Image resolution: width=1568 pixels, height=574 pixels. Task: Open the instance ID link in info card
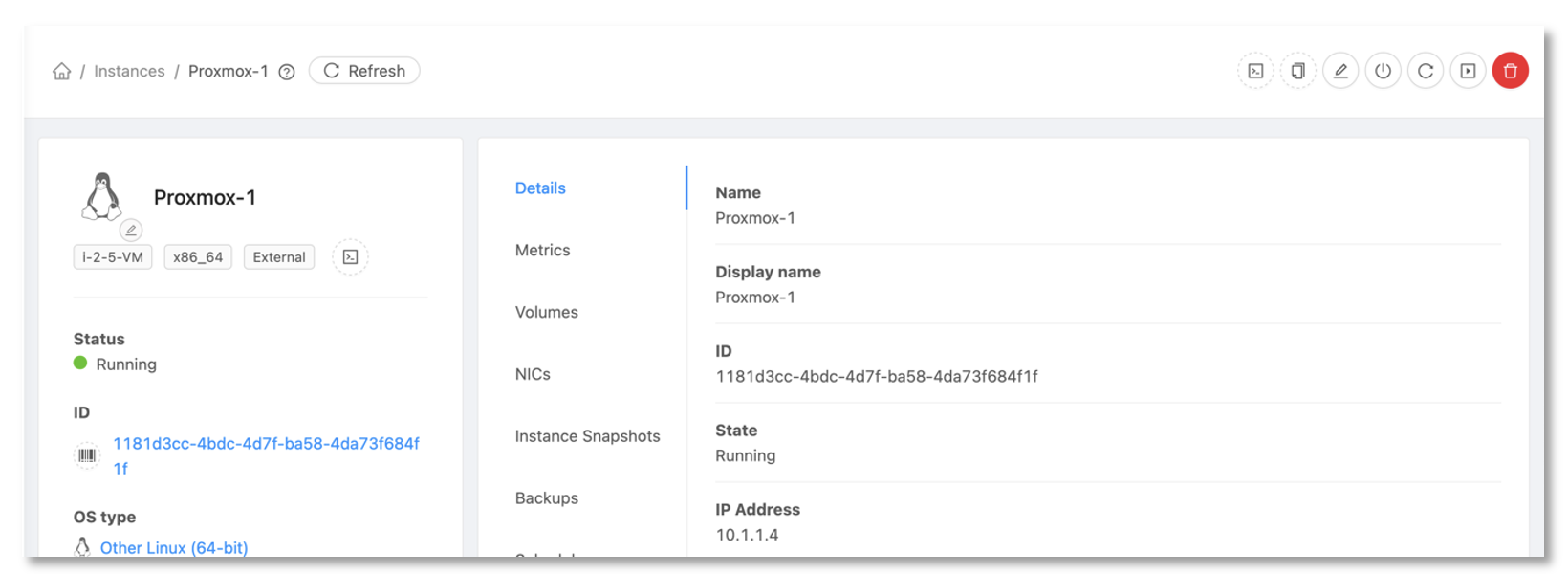click(266, 456)
